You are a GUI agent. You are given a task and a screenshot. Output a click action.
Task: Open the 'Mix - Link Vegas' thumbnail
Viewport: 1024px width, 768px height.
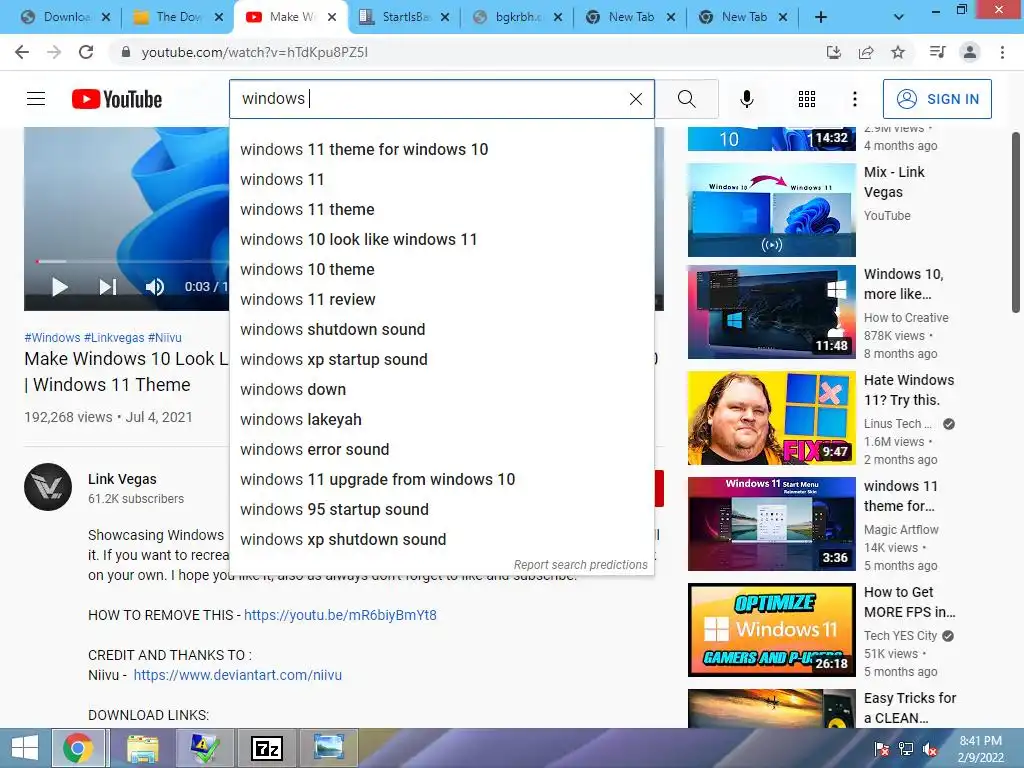click(x=771, y=210)
